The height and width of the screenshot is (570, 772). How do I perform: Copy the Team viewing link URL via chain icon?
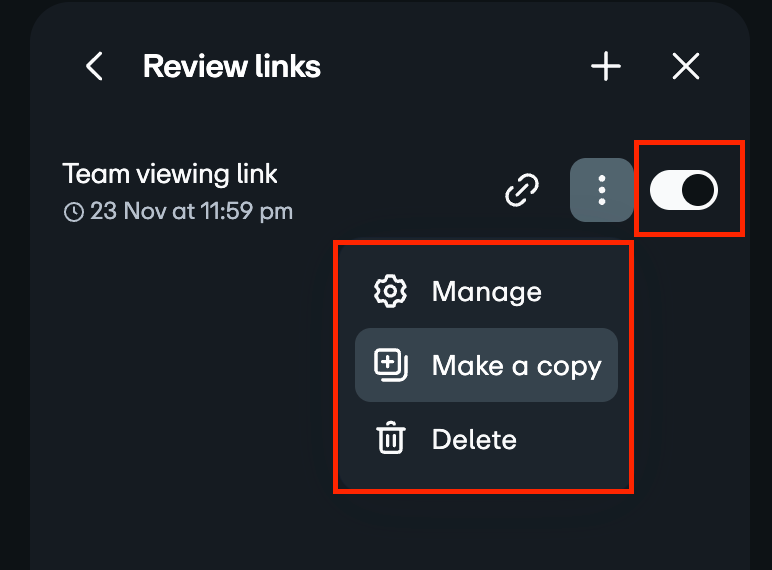coord(522,190)
